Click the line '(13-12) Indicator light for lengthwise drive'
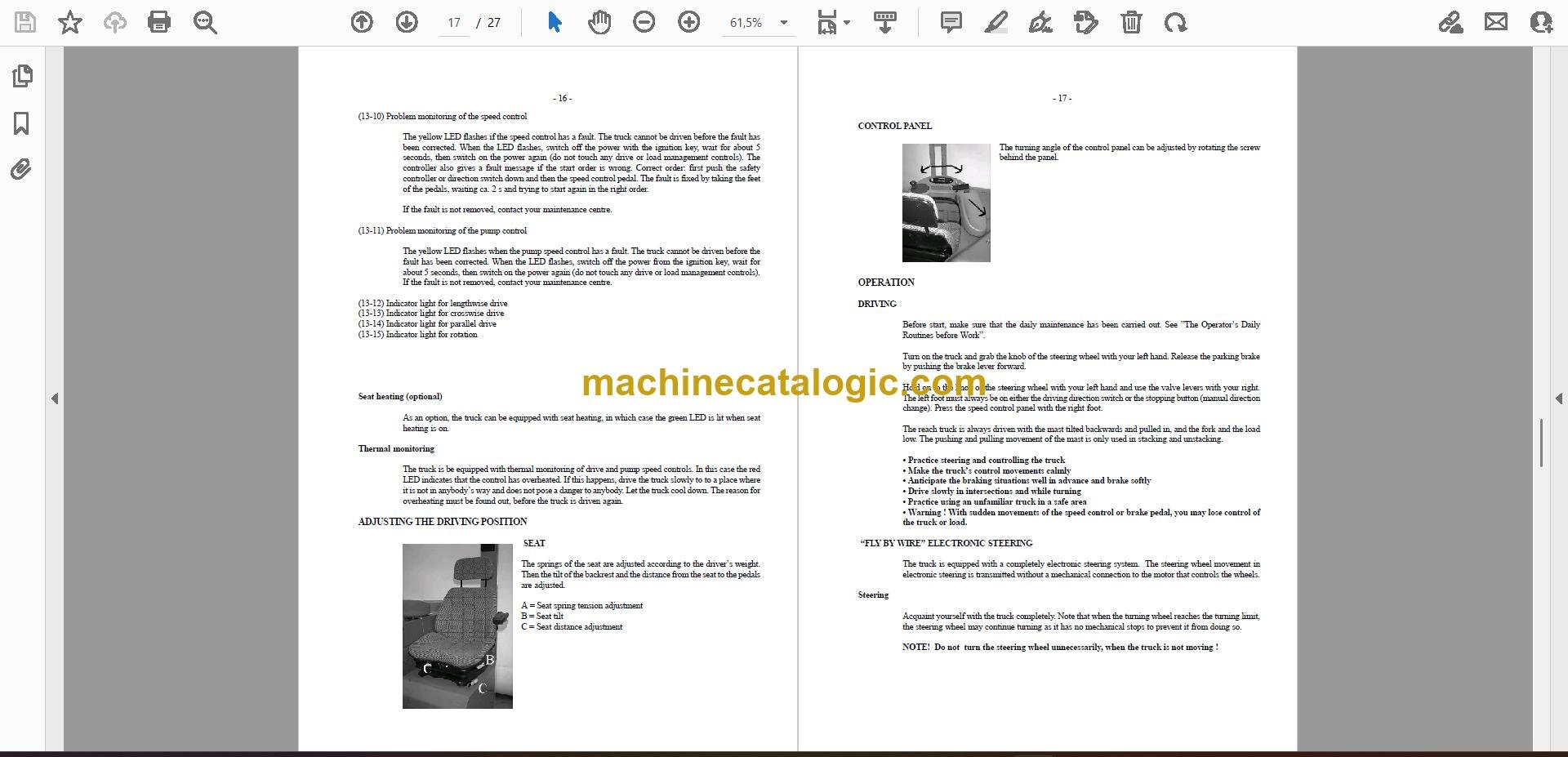 [433, 303]
